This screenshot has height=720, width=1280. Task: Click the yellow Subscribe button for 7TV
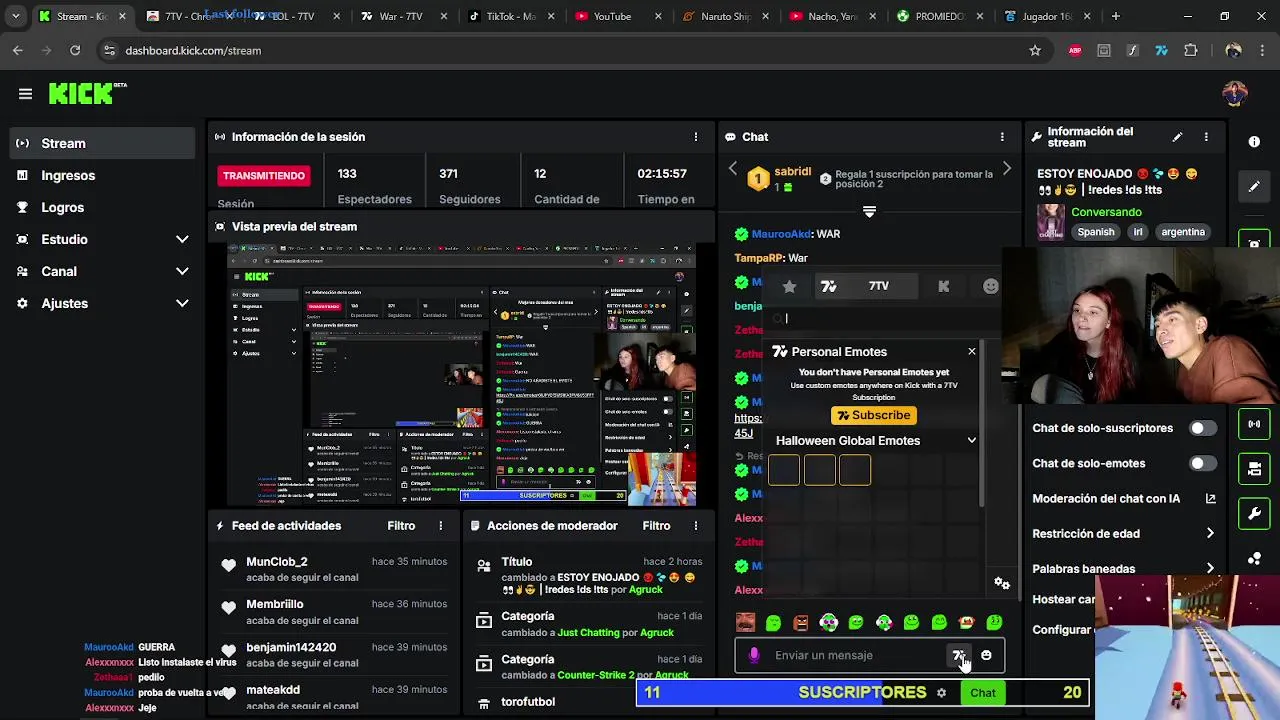click(874, 416)
